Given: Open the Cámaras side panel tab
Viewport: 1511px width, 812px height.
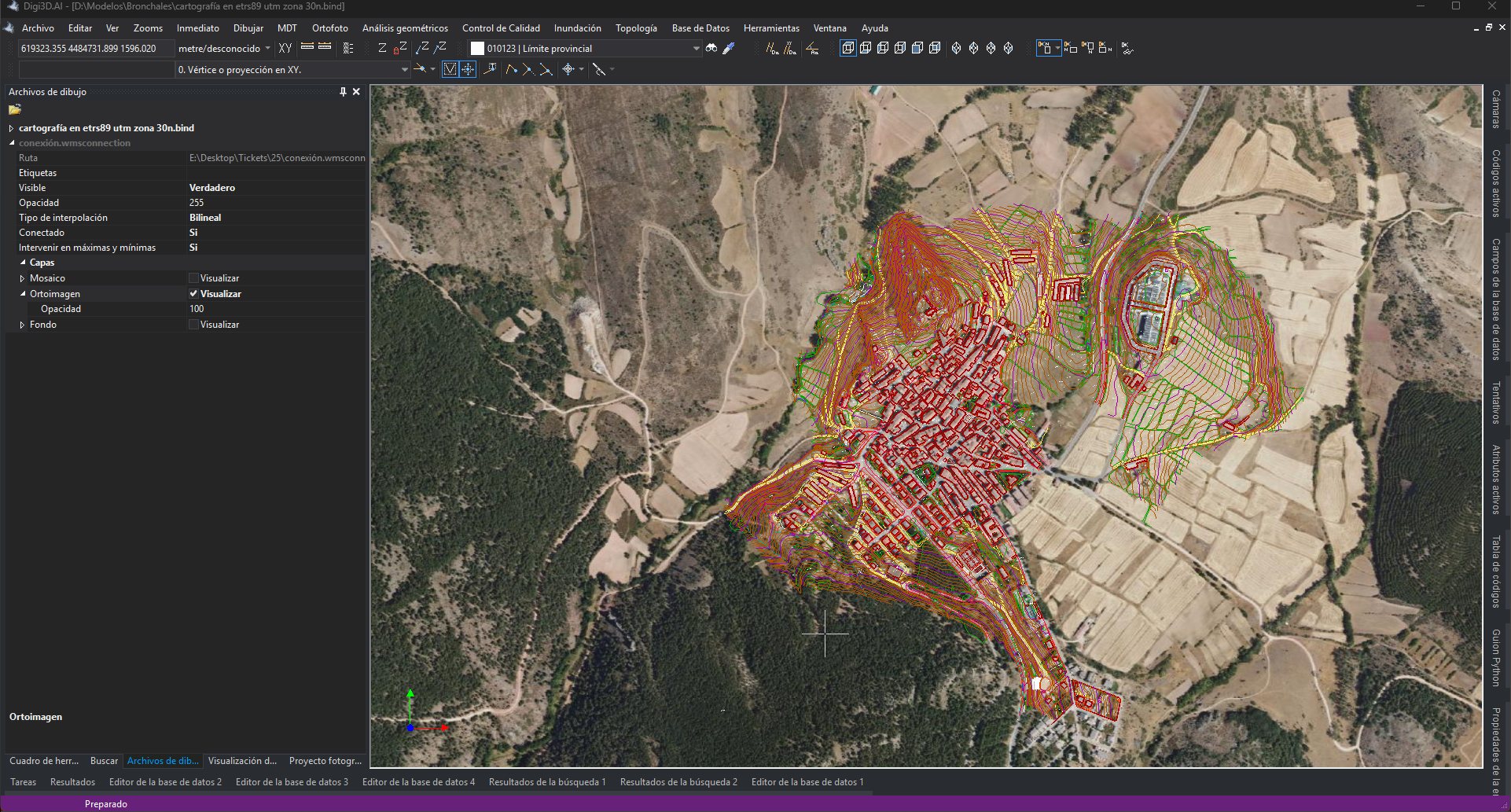Looking at the screenshot, I should 1496,109.
